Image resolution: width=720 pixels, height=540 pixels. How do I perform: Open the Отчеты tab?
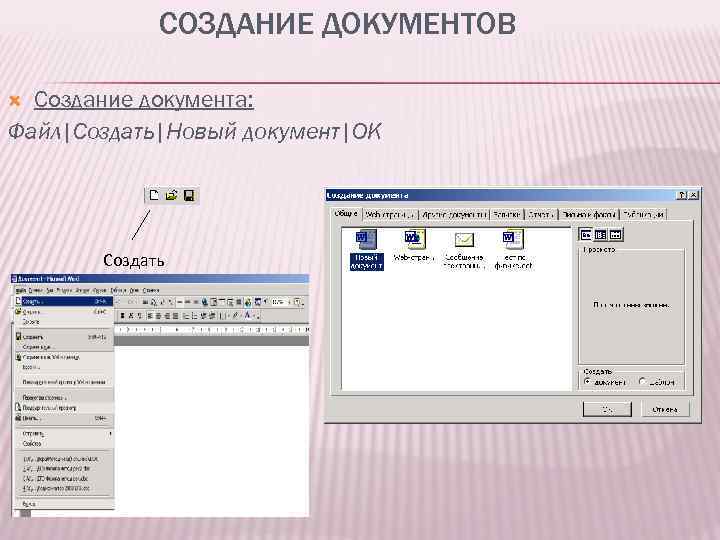pyautogui.click(x=541, y=214)
